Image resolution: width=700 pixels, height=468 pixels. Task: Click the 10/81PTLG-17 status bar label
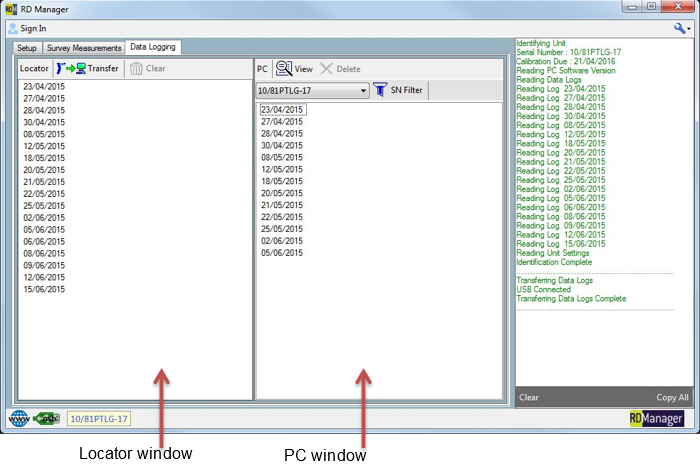(x=99, y=419)
